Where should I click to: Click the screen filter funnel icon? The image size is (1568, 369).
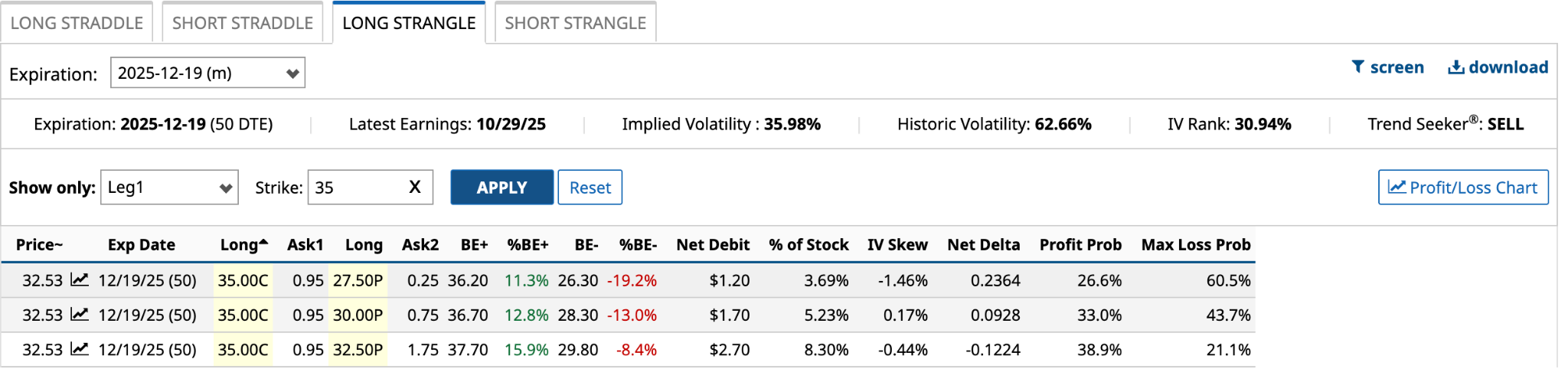[x=1357, y=67]
